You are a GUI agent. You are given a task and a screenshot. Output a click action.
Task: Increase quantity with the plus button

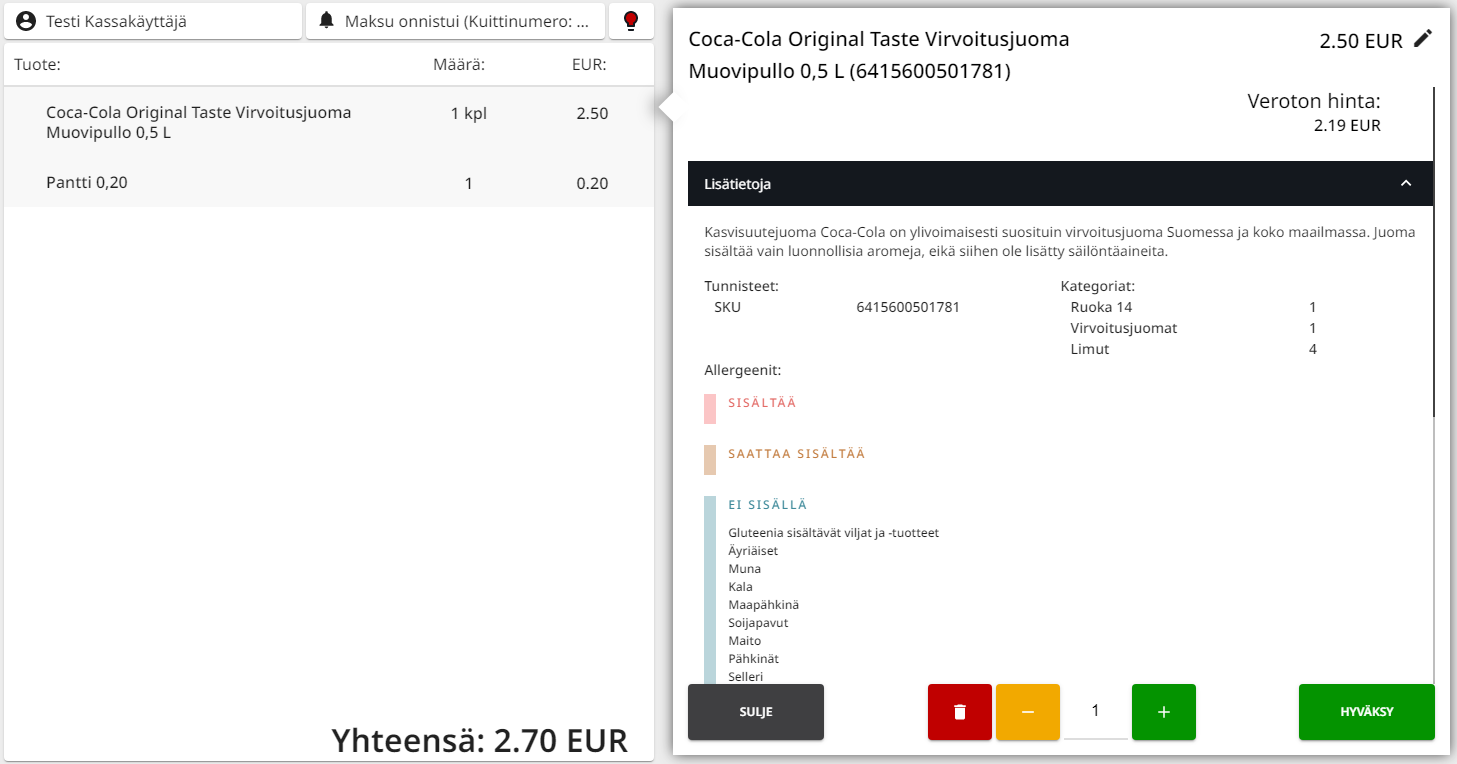1163,712
